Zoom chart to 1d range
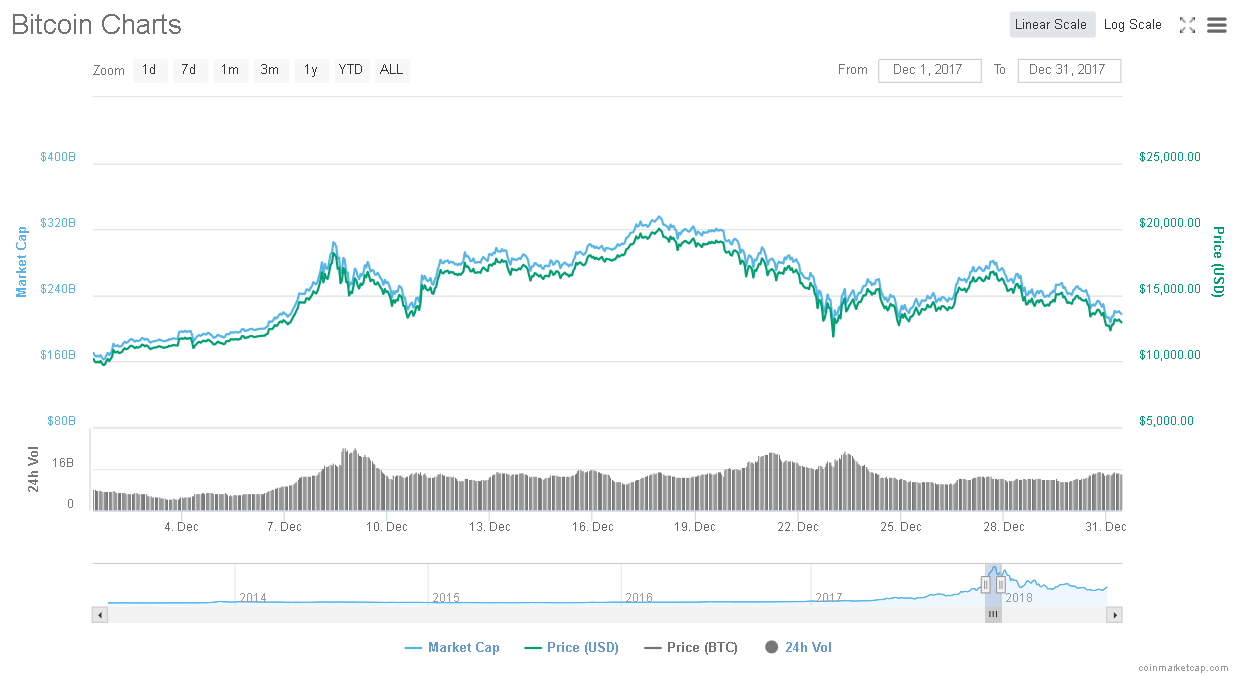The image size is (1240, 676). tap(150, 70)
